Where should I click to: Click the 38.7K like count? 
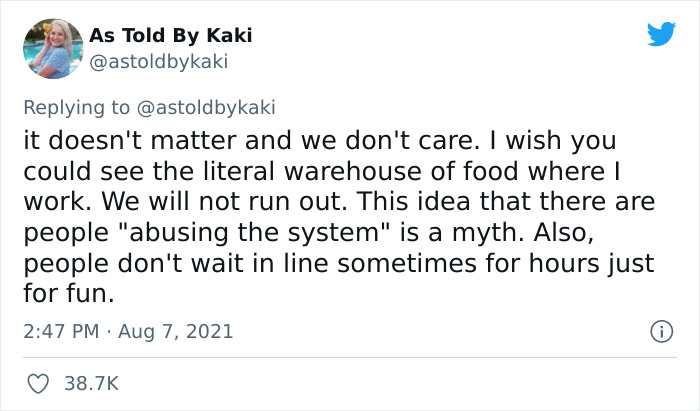pyautogui.click(x=90, y=383)
